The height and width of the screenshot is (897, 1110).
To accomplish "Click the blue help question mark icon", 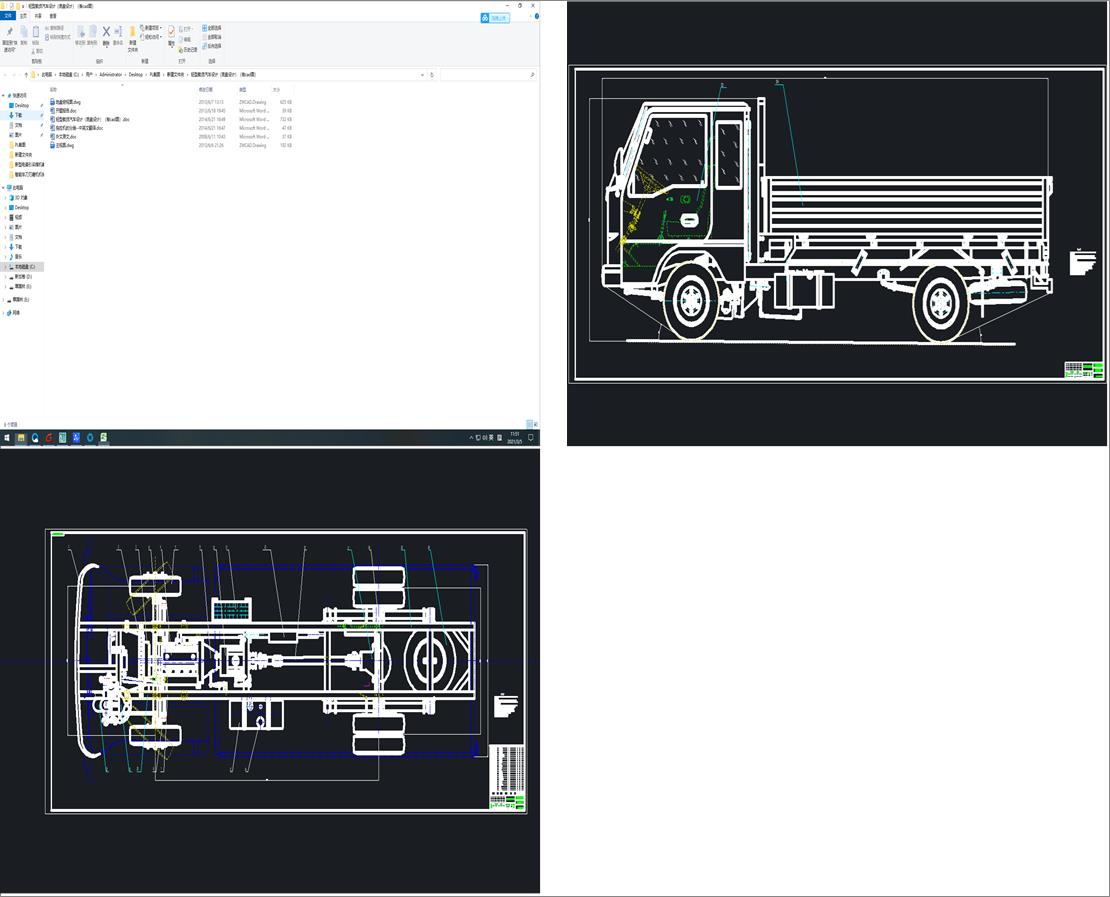I will click(x=537, y=16).
